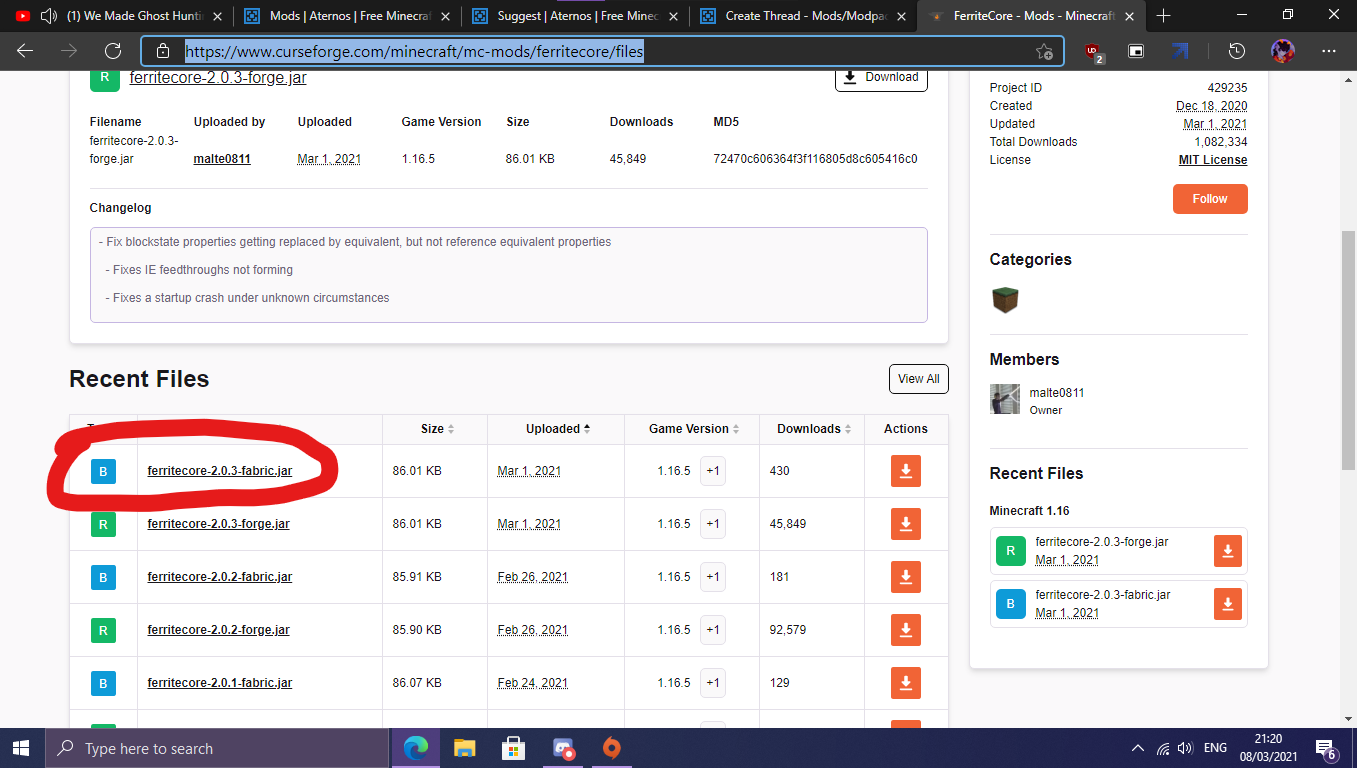The height and width of the screenshot is (768, 1357).
Task: Sort the files table by Game Version
Action: pos(694,429)
